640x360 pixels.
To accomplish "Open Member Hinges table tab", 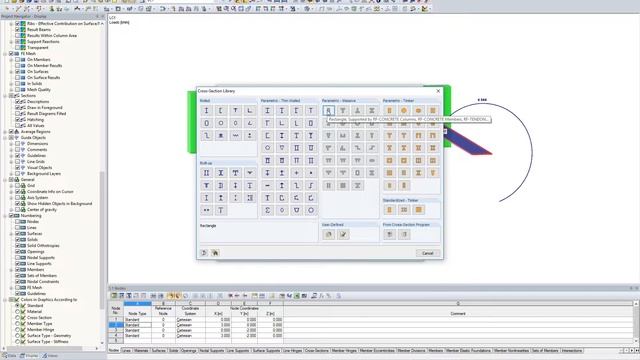I will click(x=344, y=351).
